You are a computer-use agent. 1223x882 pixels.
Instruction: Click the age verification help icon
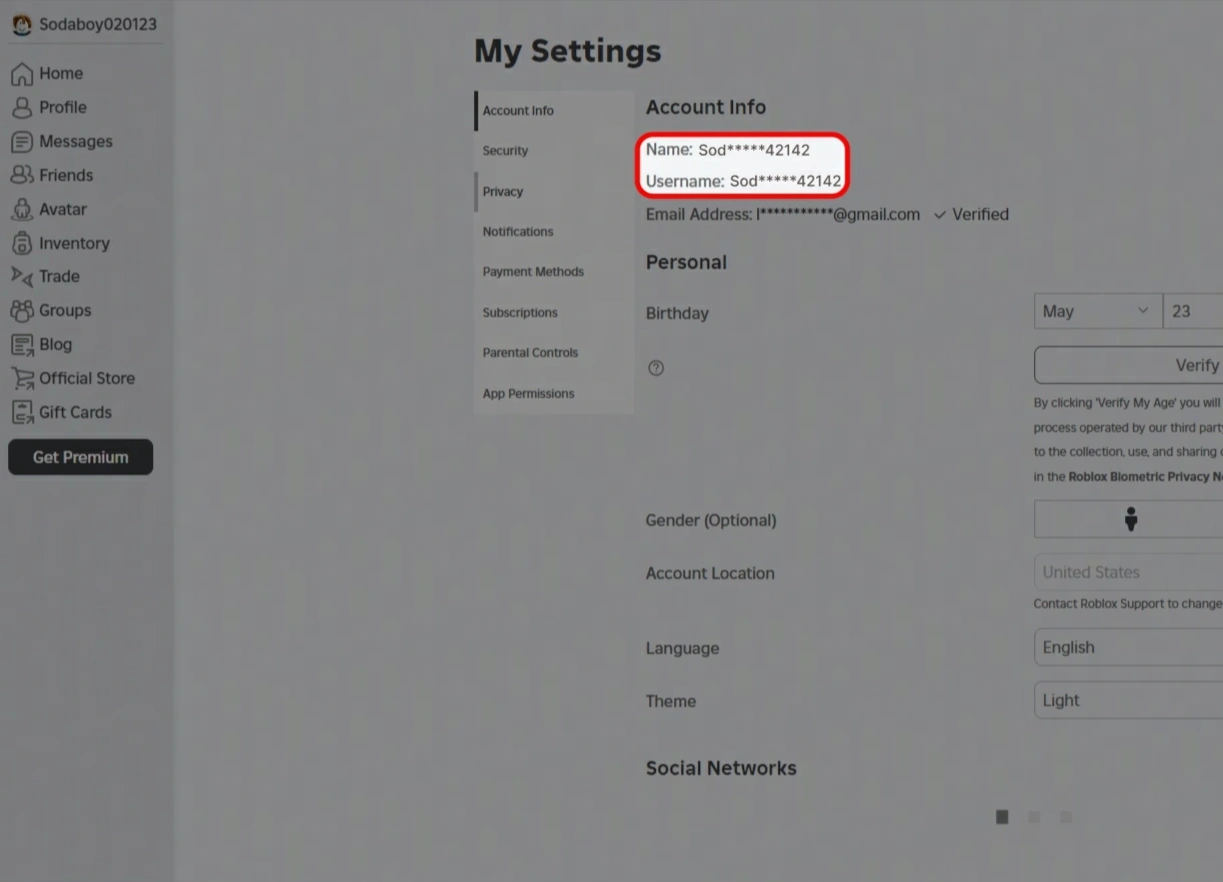(656, 368)
